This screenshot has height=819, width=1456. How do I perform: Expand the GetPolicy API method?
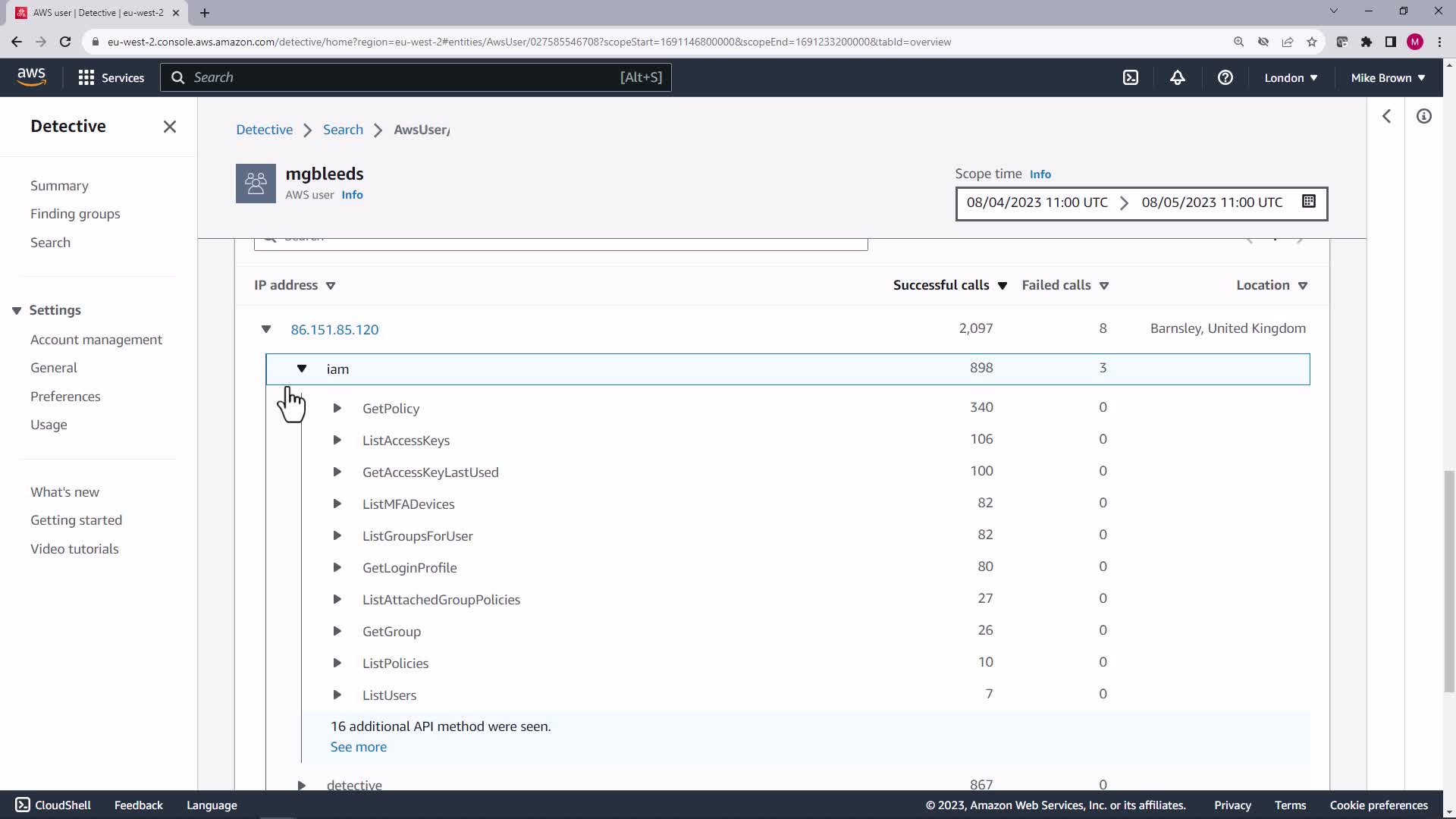pyautogui.click(x=337, y=408)
